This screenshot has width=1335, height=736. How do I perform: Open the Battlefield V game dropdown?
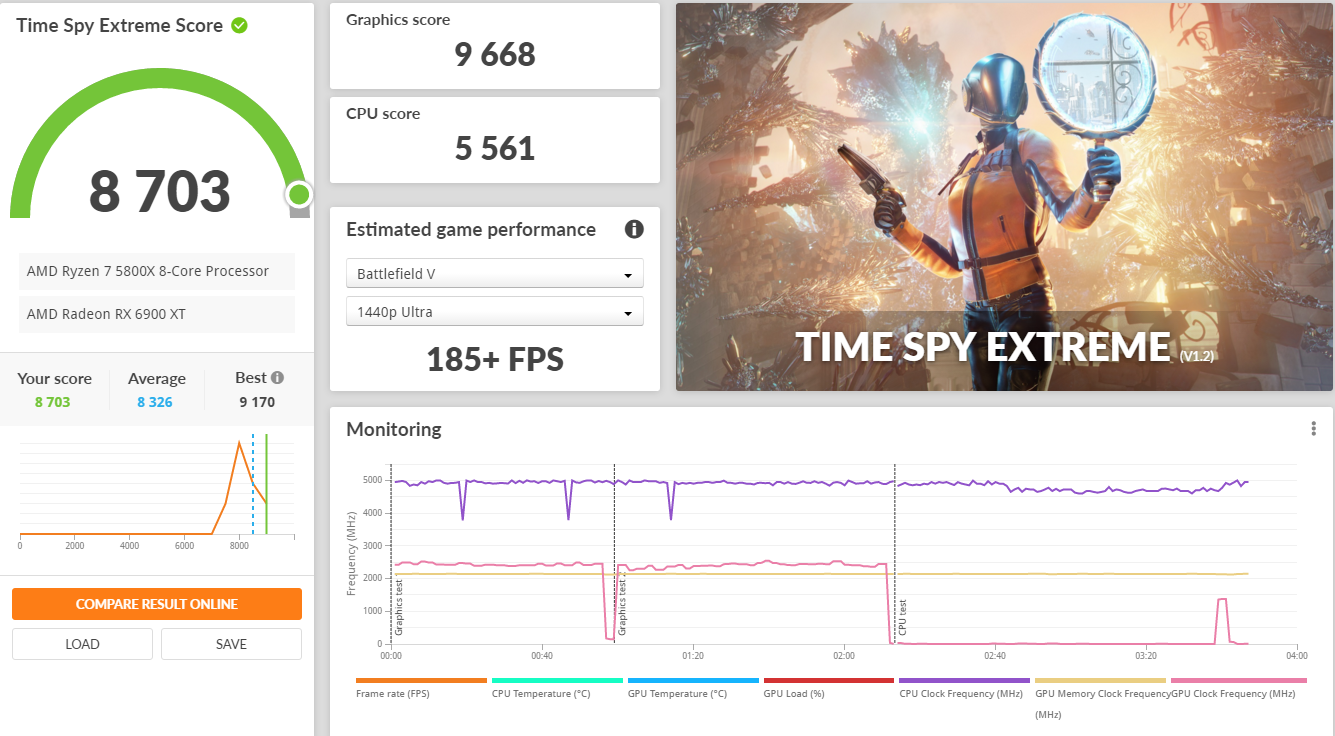(x=495, y=274)
